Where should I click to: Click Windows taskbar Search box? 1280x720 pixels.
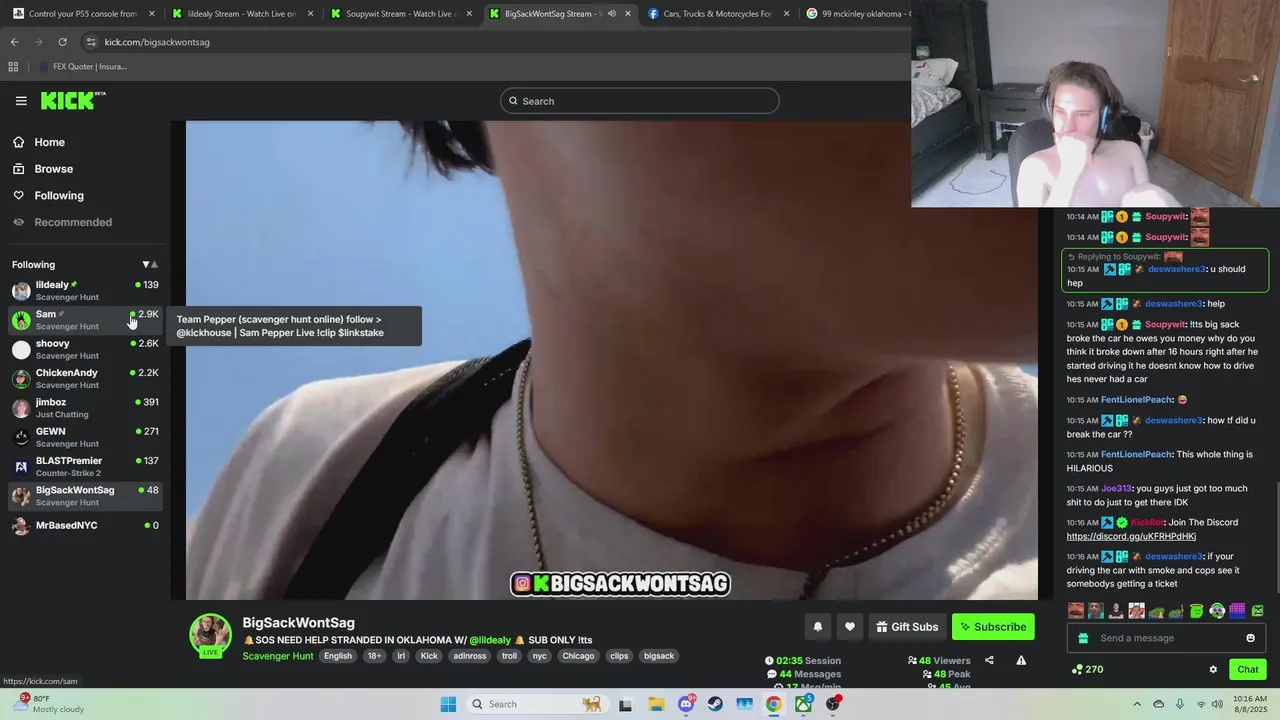(x=536, y=704)
